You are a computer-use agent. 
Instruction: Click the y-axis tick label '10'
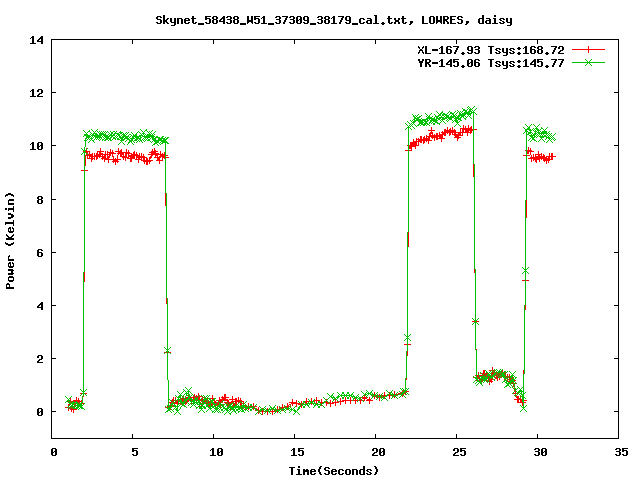36,146
